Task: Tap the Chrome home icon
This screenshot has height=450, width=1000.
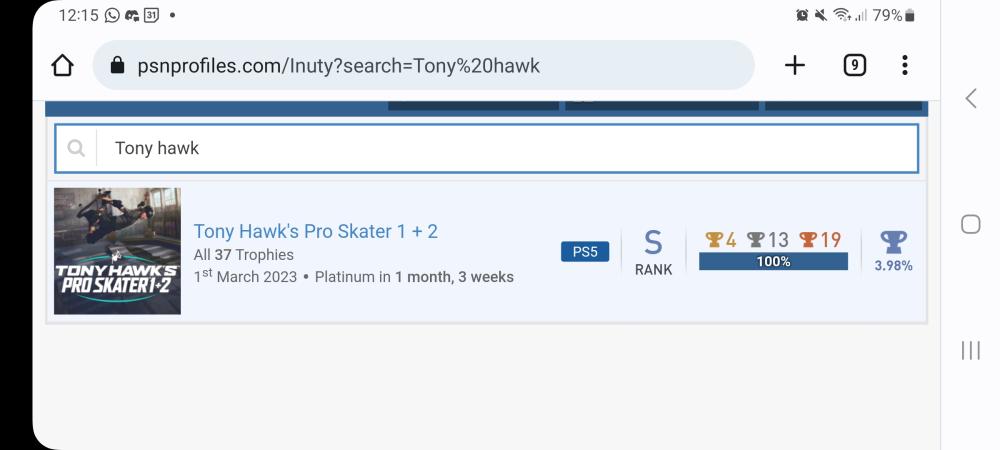Action: pos(62,66)
